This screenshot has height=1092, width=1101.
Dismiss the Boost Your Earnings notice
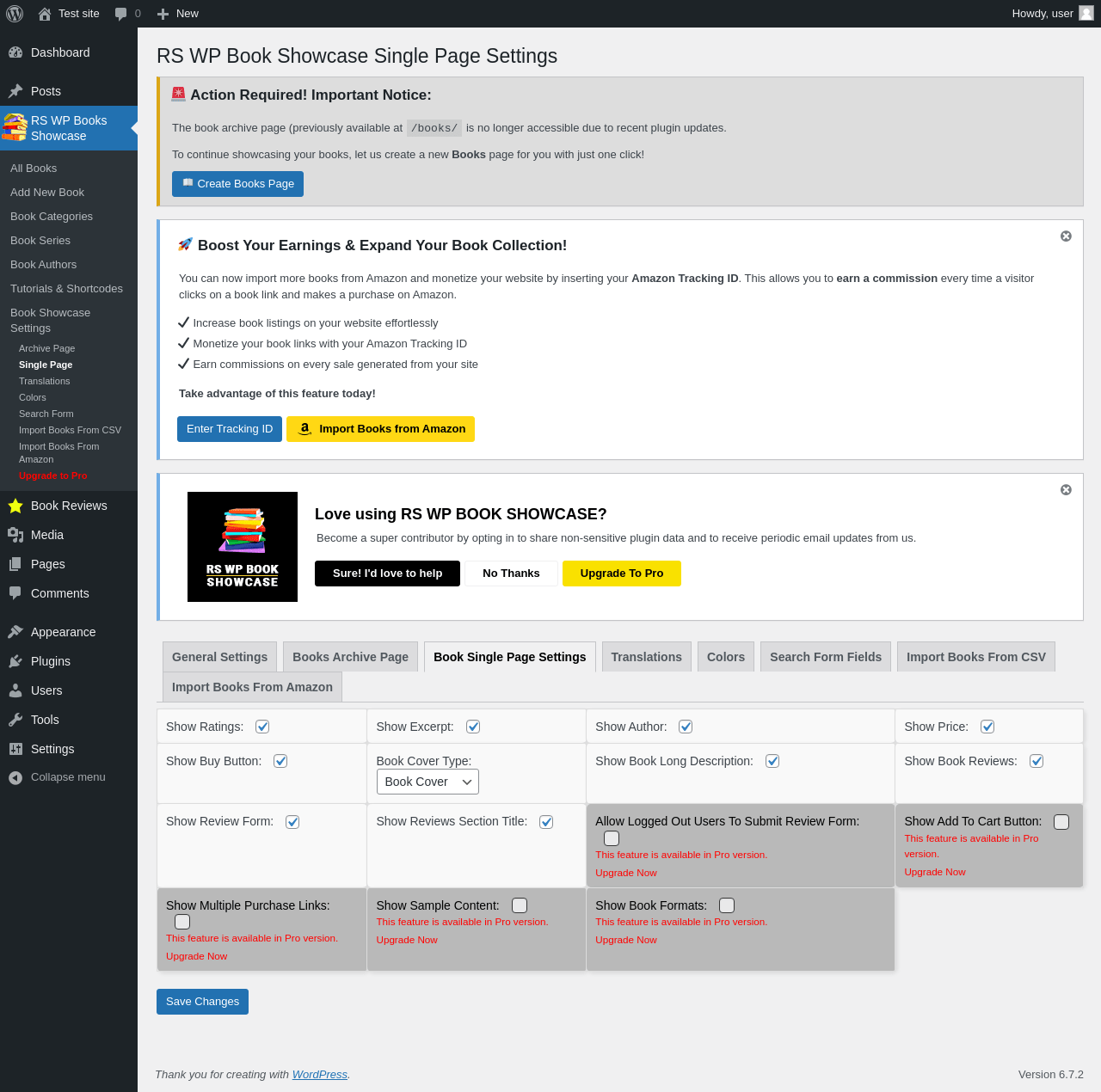pos(1066,236)
